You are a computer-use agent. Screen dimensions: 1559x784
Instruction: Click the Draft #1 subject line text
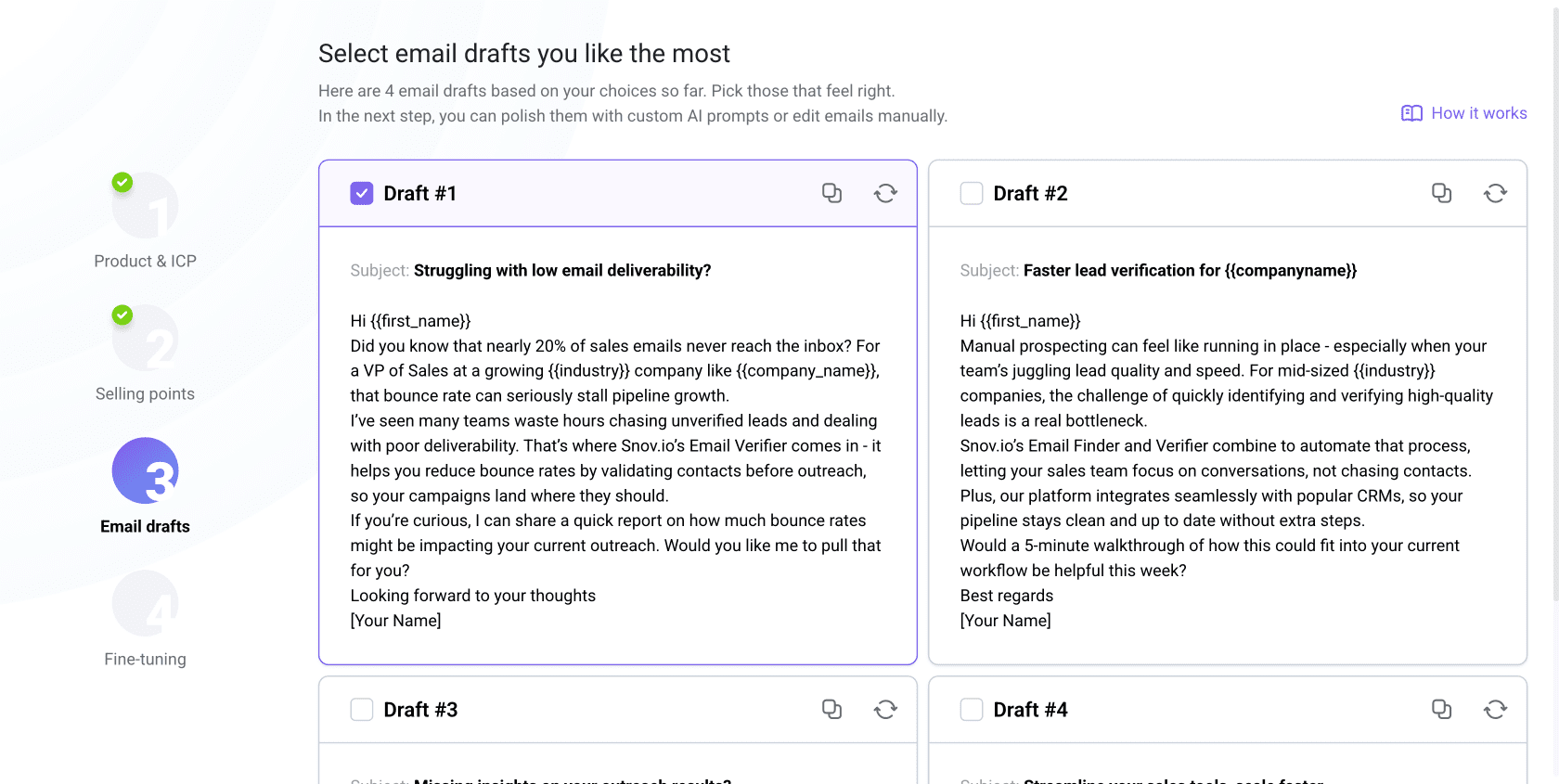561,271
